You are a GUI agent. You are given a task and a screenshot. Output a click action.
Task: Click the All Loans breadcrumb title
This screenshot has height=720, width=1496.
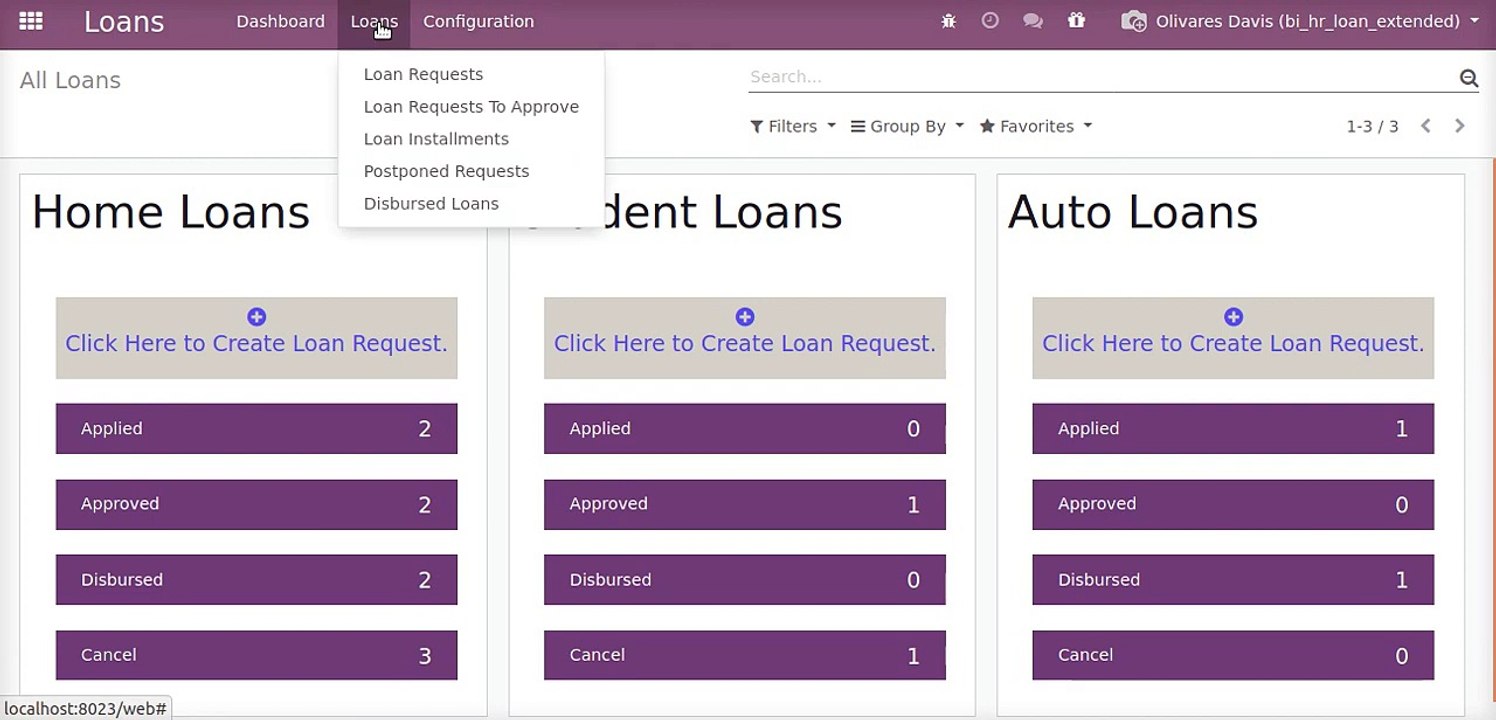[x=70, y=80]
